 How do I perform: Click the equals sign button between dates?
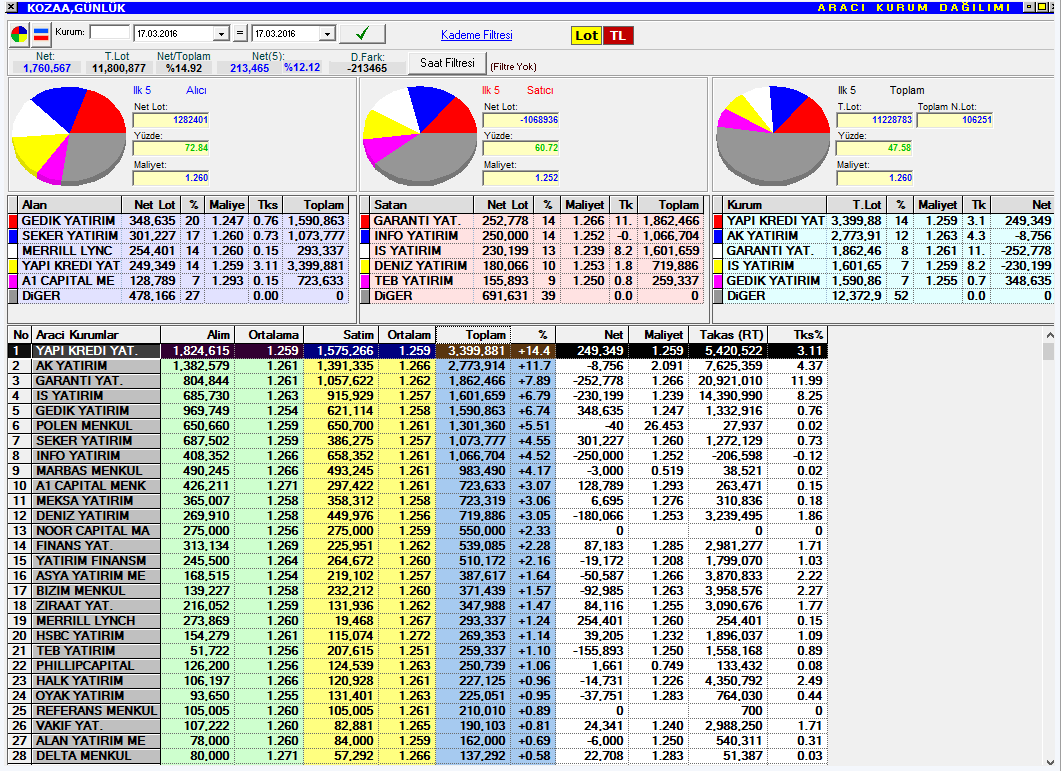point(240,34)
